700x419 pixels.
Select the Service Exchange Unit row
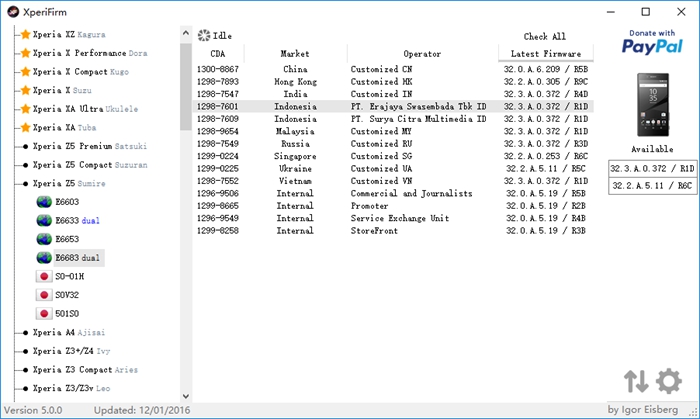coord(393,218)
